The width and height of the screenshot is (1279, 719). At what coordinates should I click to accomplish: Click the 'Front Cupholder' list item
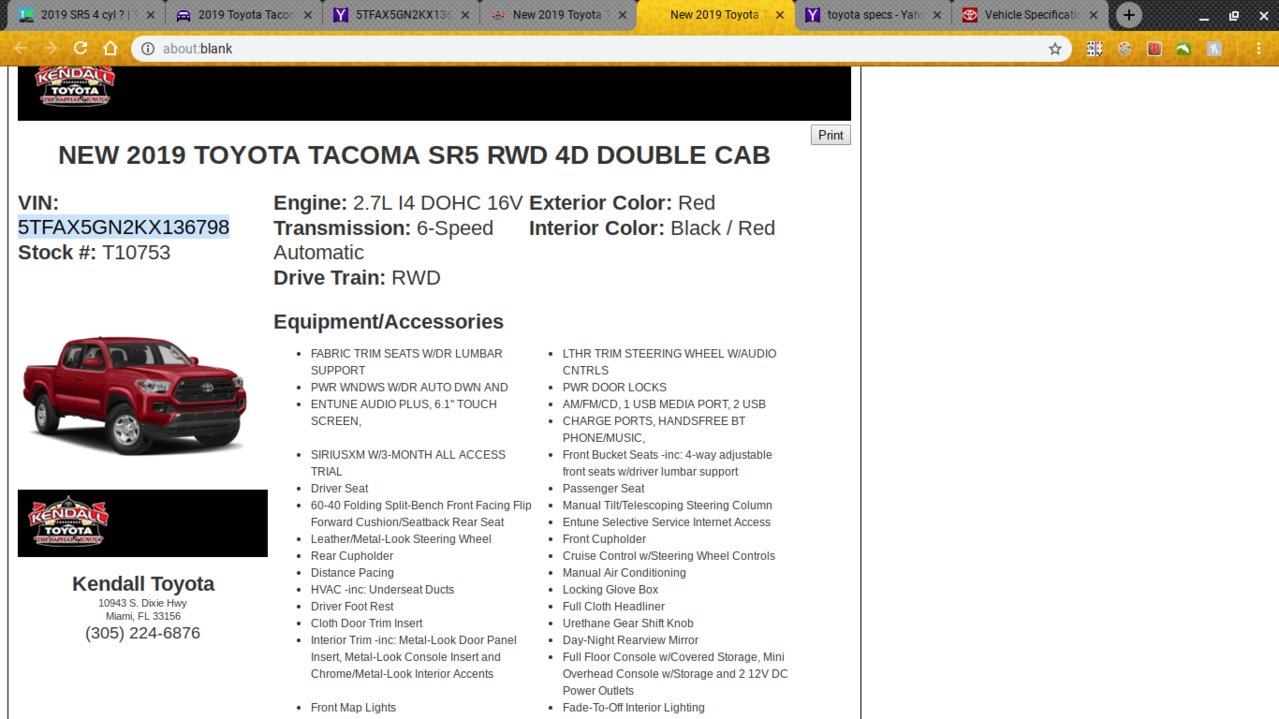(x=604, y=539)
